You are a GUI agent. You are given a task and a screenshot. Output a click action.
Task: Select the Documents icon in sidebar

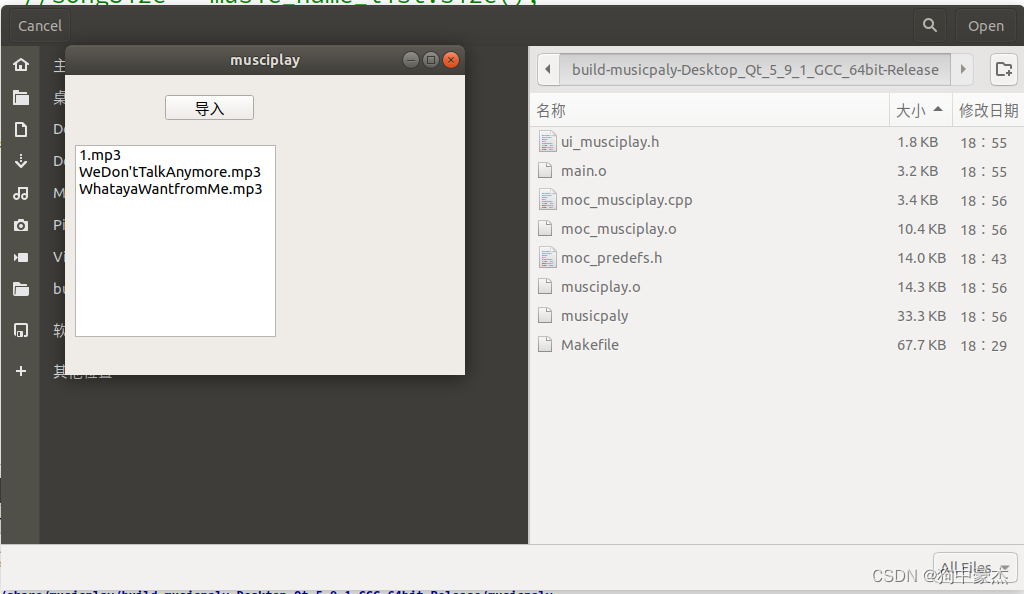(x=21, y=129)
